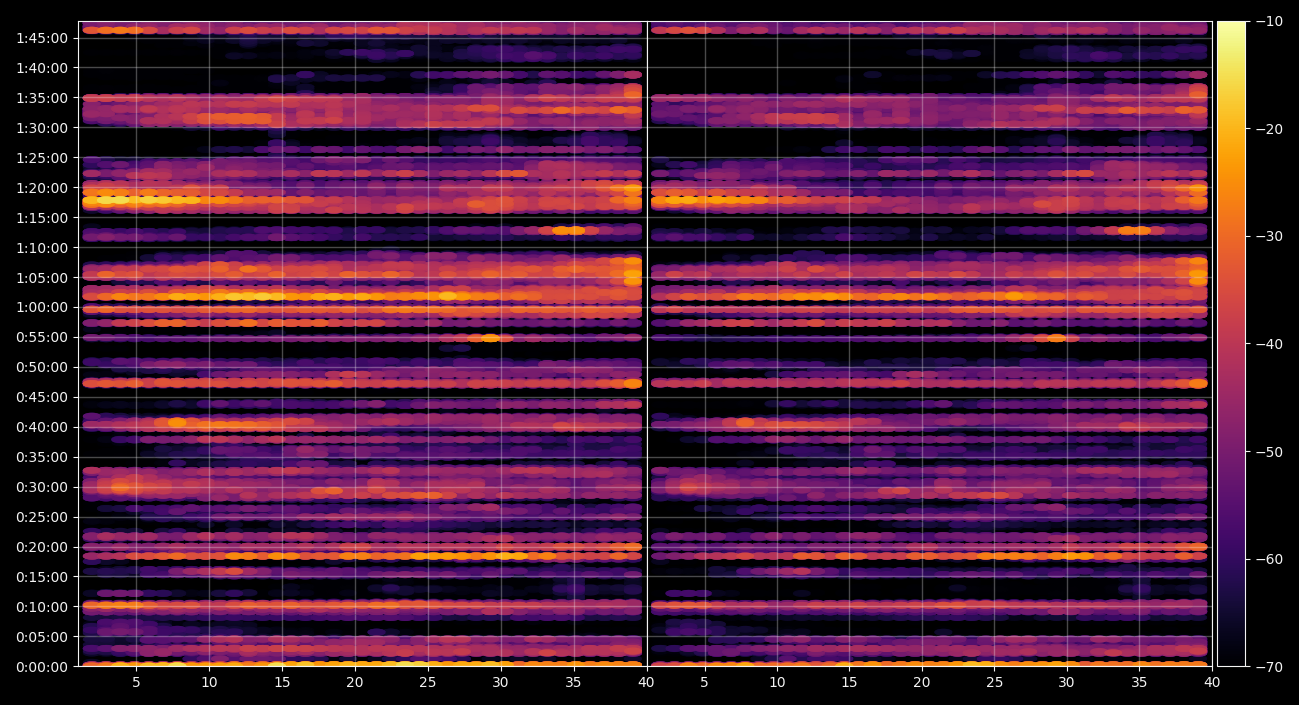Image resolution: width=1299 pixels, height=705 pixels.
Task: Click x-axis label 10 under left heatmap
Action: (x=209, y=682)
